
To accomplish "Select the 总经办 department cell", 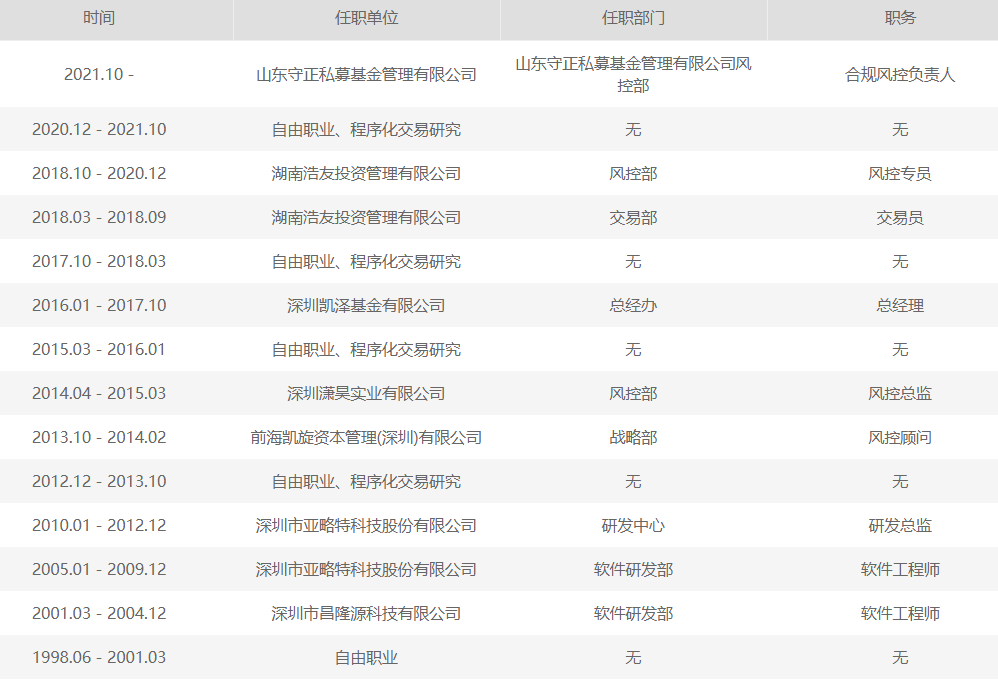I will [633, 305].
